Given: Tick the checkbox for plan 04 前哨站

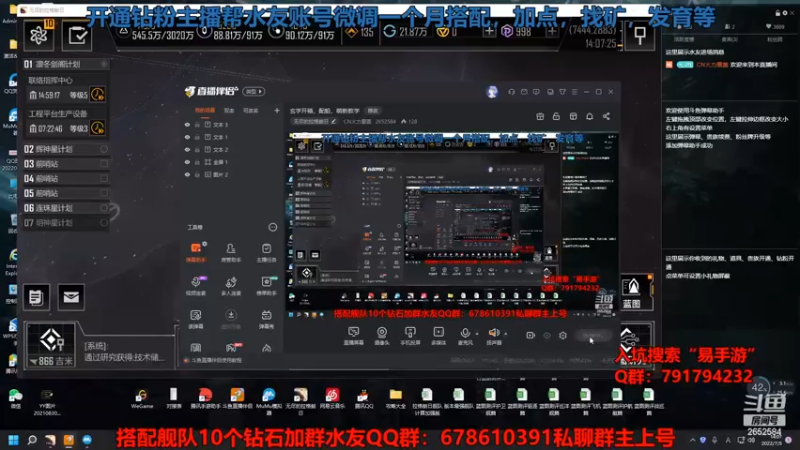Looking at the screenshot, I should tap(104, 179).
